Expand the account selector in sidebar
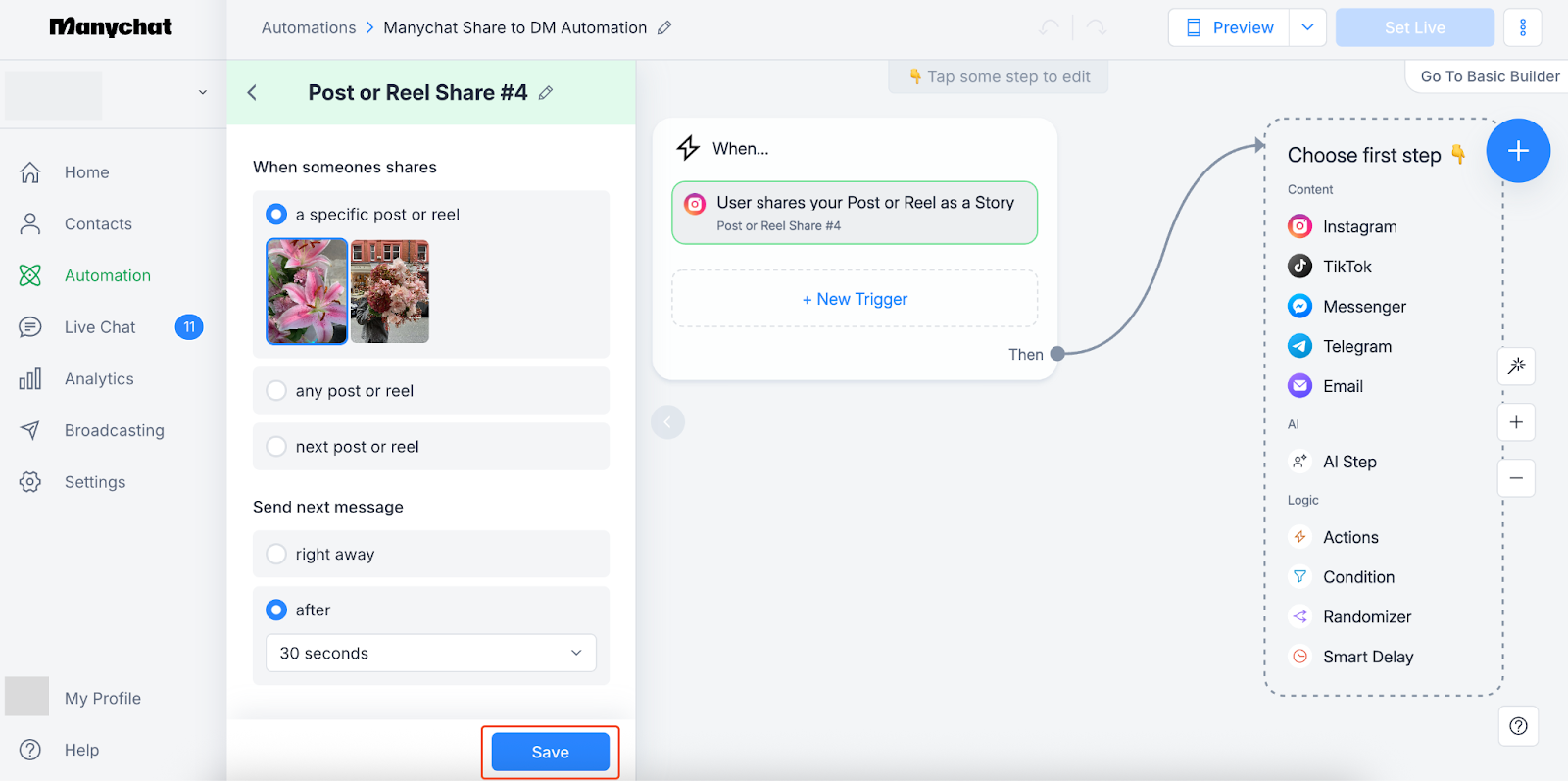 [x=203, y=93]
